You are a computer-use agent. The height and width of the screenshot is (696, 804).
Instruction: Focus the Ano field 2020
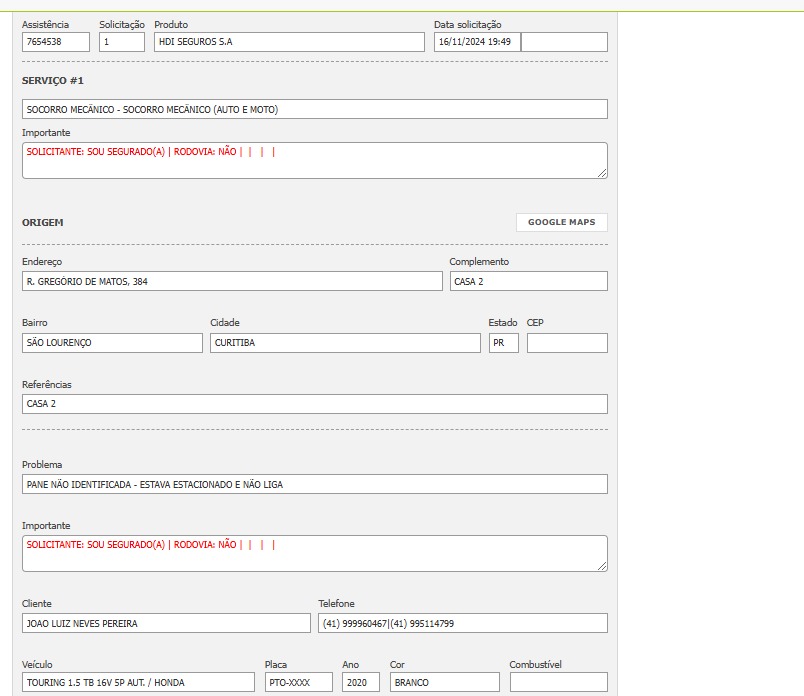(x=361, y=682)
